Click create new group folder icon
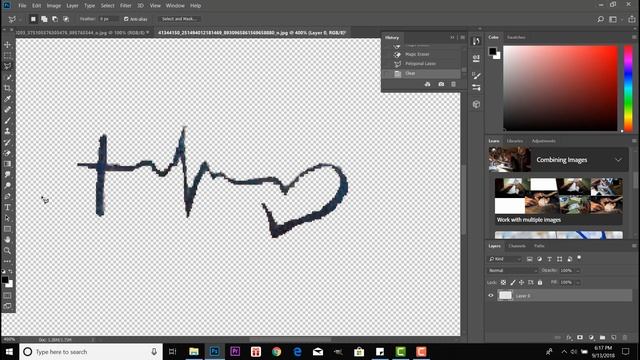The width and height of the screenshot is (640, 360). click(x=602, y=338)
